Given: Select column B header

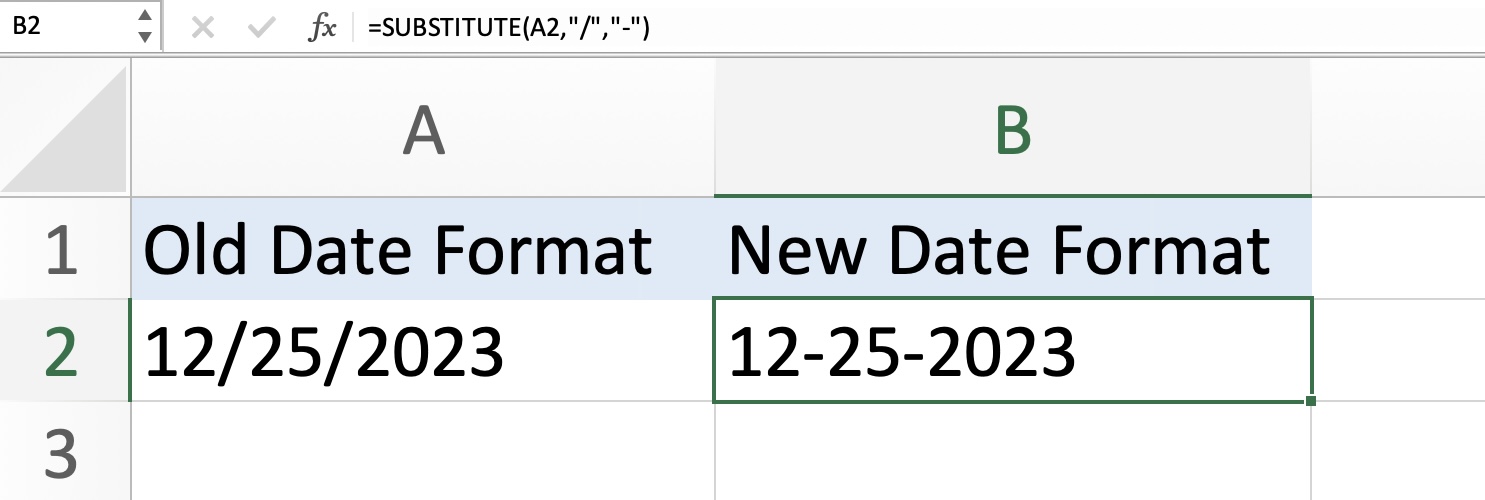Looking at the screenshot, I should click(x=1013, y=129).
